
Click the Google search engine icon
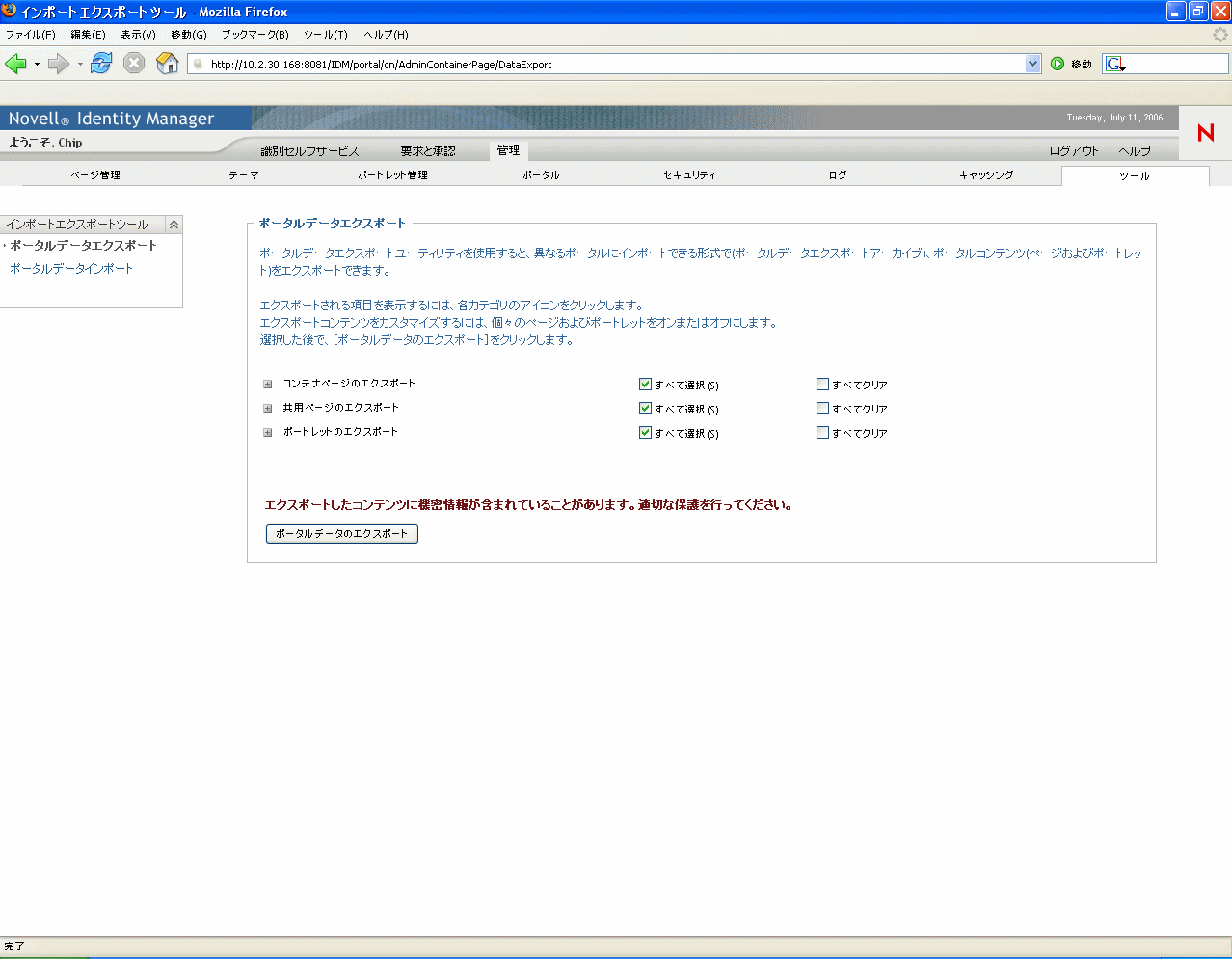tap(1114, 64)
